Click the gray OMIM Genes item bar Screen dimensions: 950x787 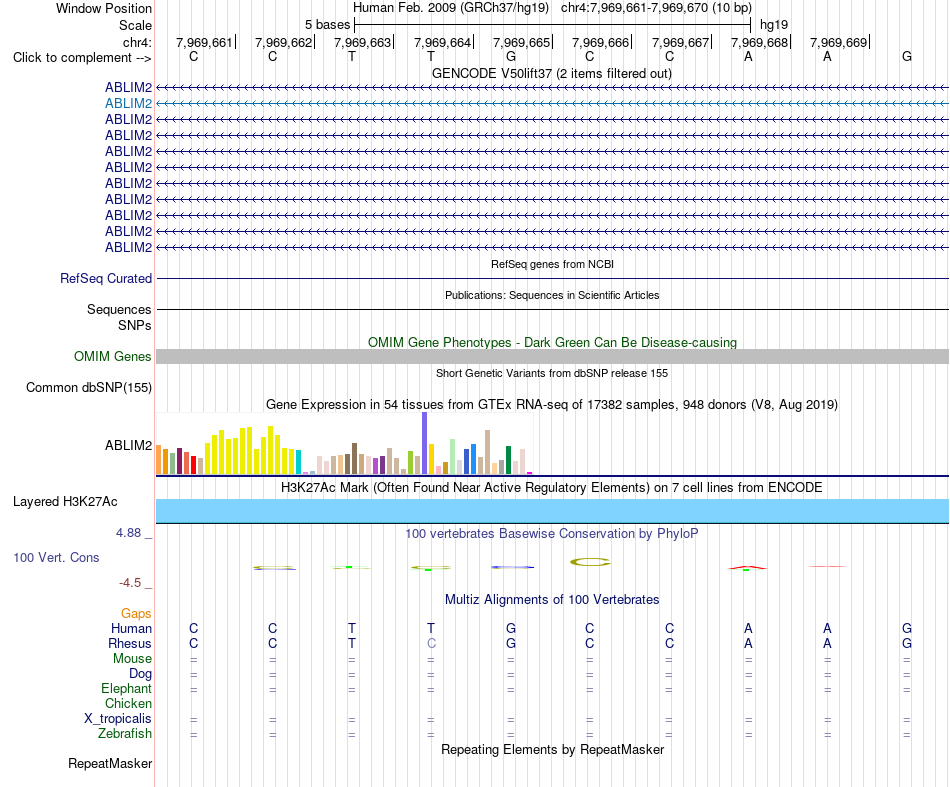[x=552, y=357]
